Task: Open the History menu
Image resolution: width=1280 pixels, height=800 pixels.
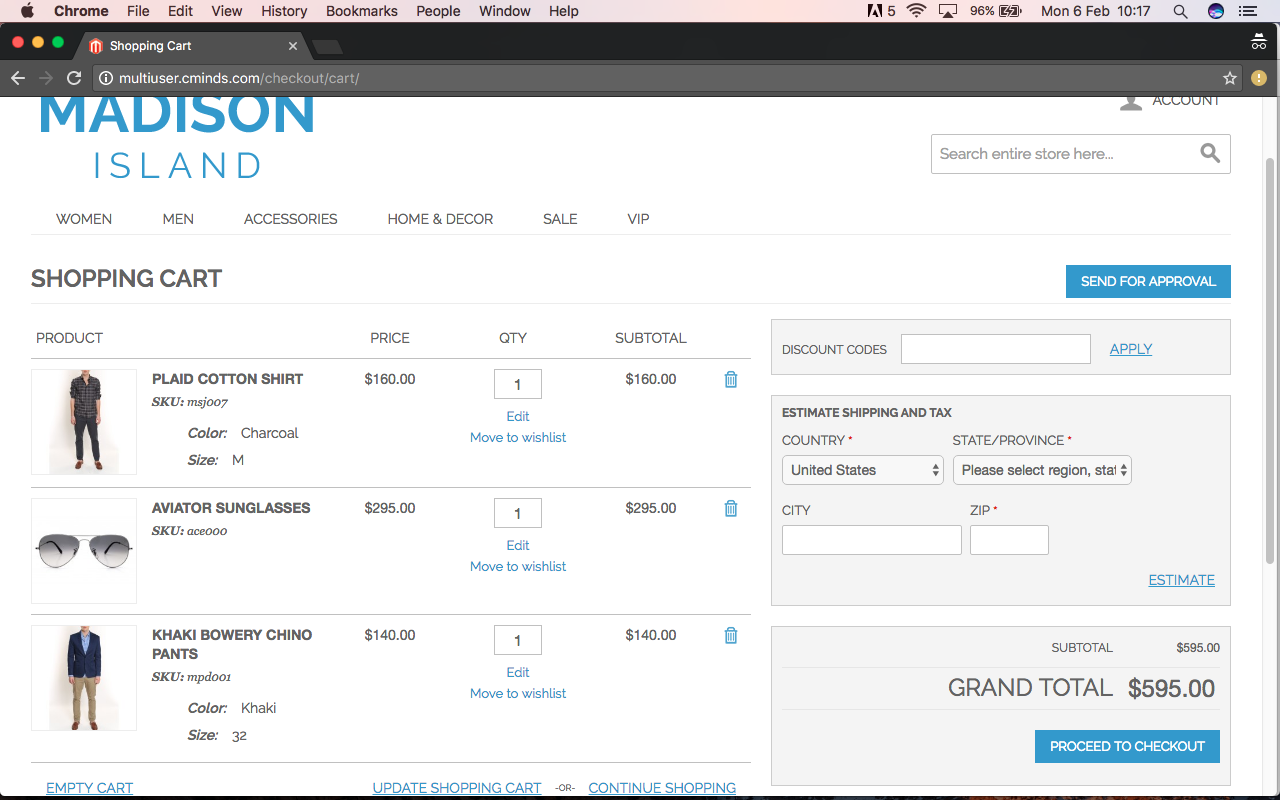Action: (284, 11)
